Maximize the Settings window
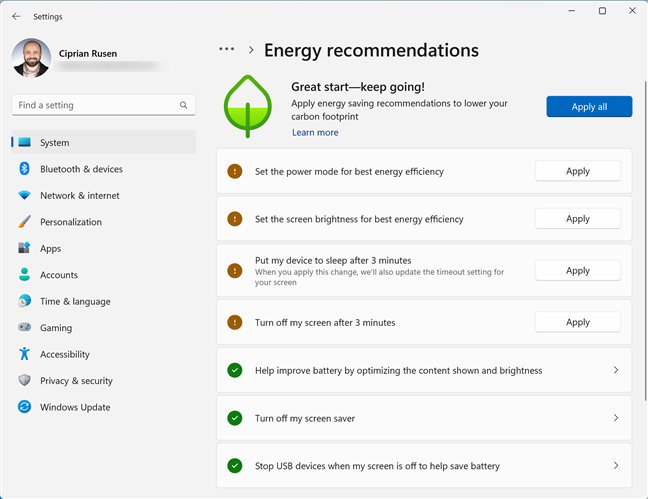The height and width of the screenshot is (499, 648). point(603,11)
